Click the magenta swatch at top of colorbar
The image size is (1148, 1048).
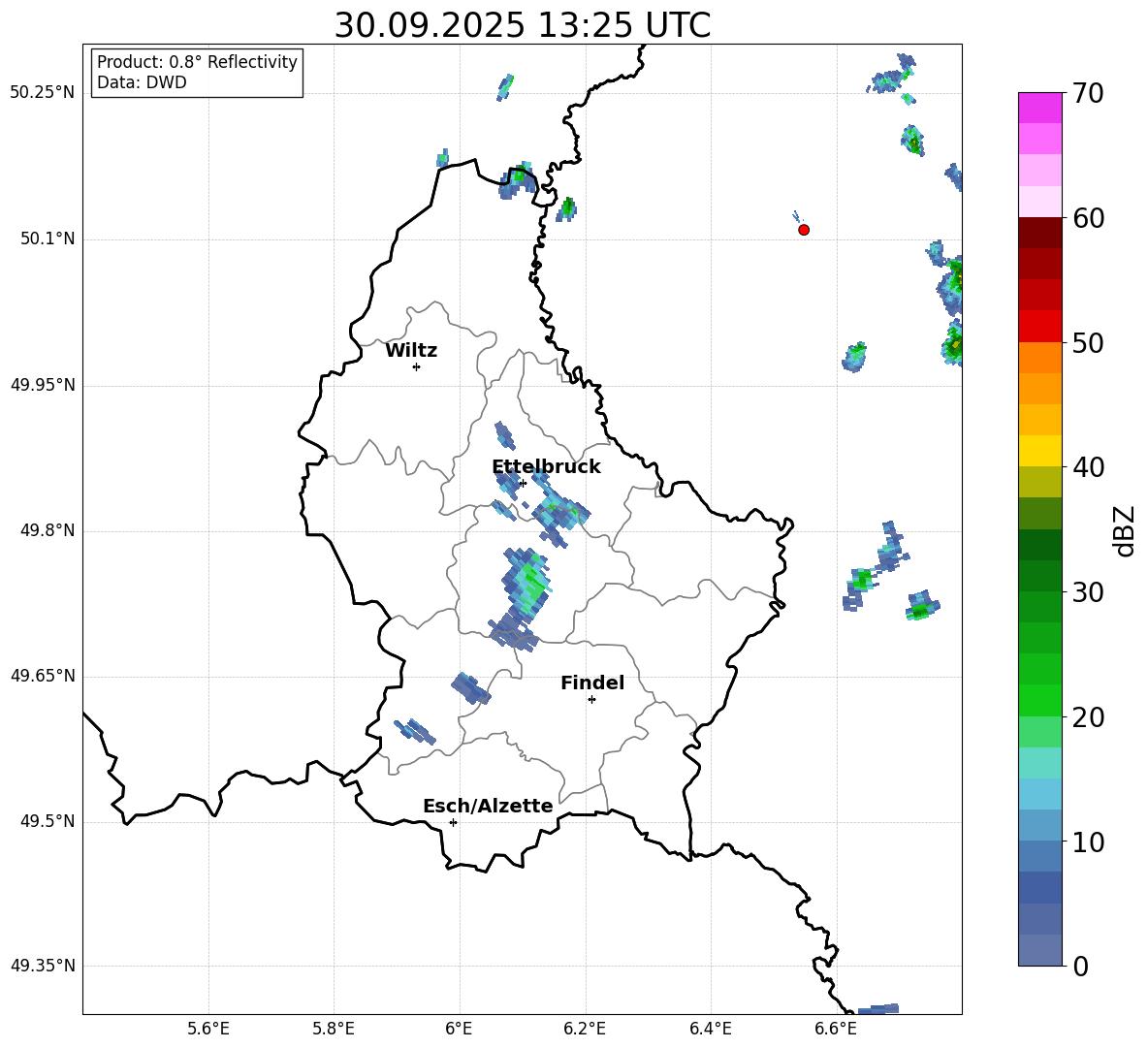[x=1039, y=109]
